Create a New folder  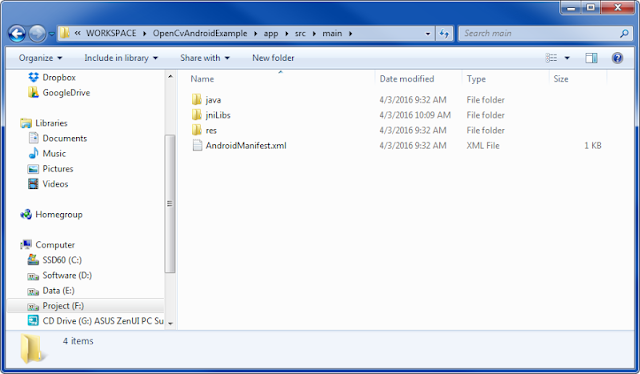[x=273, y=58]
